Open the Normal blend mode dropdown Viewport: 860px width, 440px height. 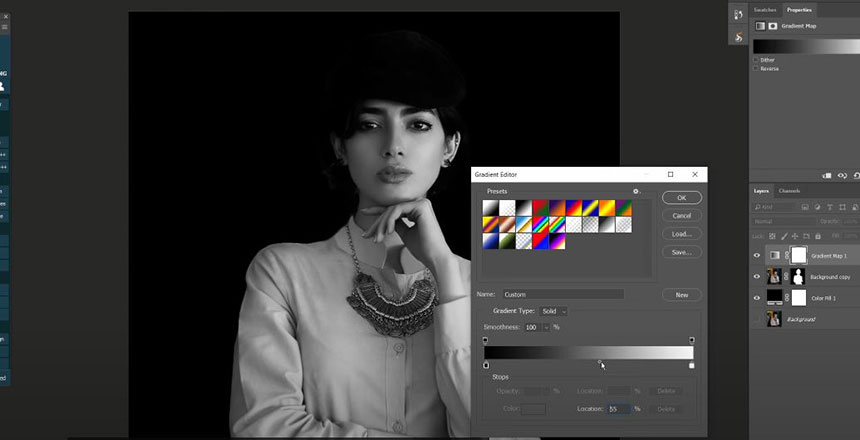pos(783,222)
